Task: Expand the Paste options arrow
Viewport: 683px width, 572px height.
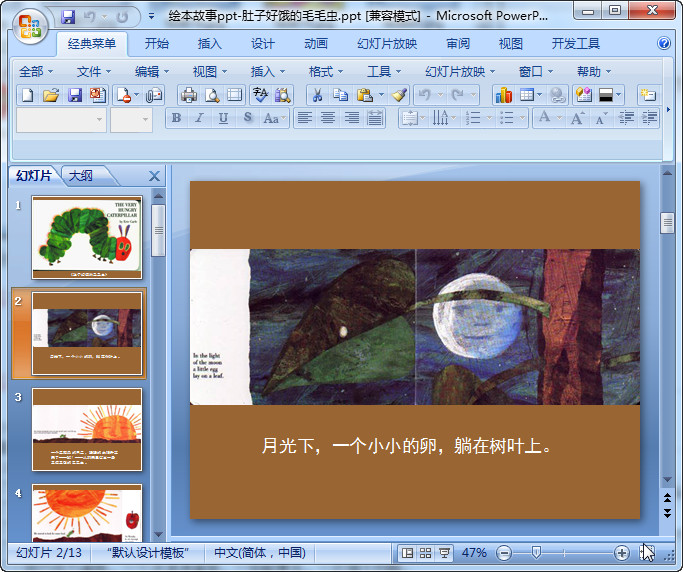Action: 382,95
